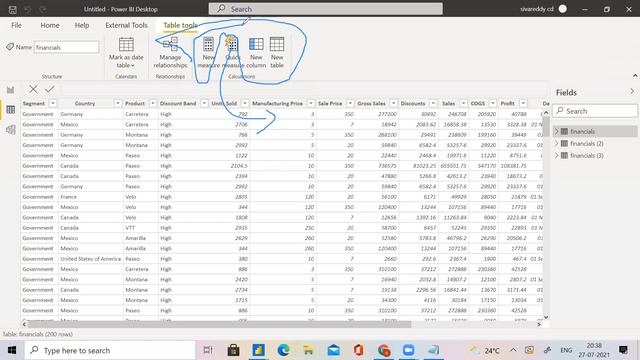The width and height of the screenshot is (640, 360).
Task: Switch to Report view icon
Action: (x=11, y=90)
